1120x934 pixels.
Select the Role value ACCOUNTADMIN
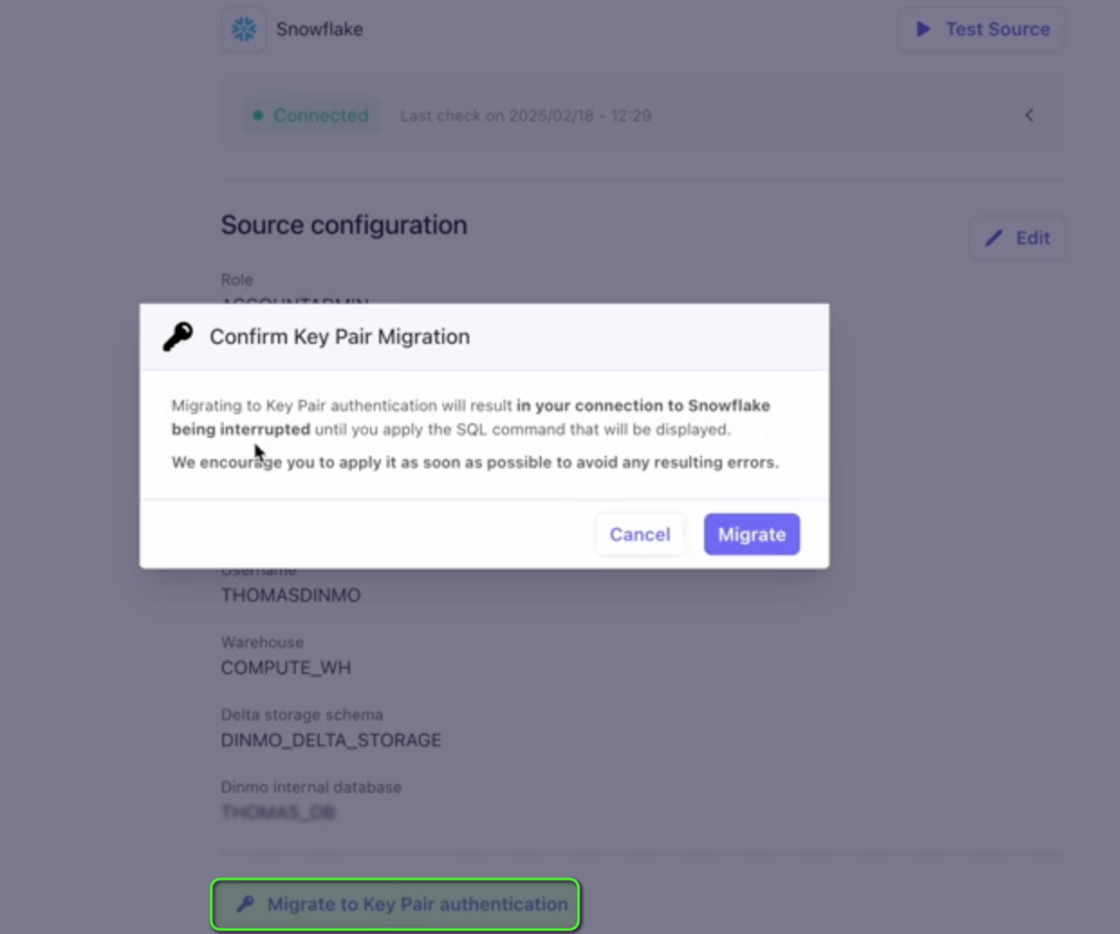pyautogui.click(x=295, y=303)
